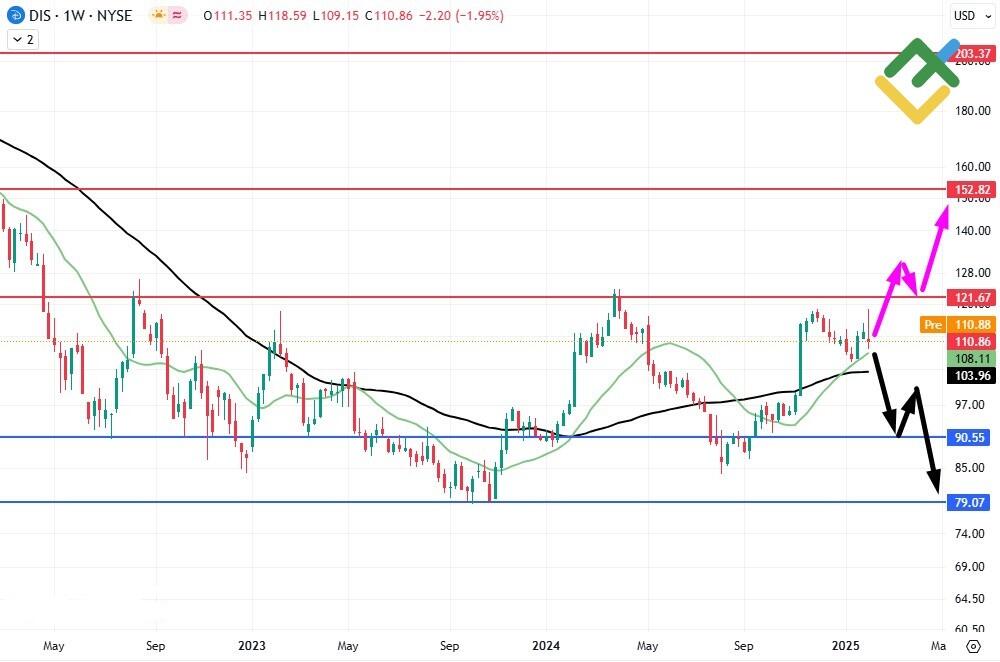Click the DIS symbol logo icon

point(16,15)
